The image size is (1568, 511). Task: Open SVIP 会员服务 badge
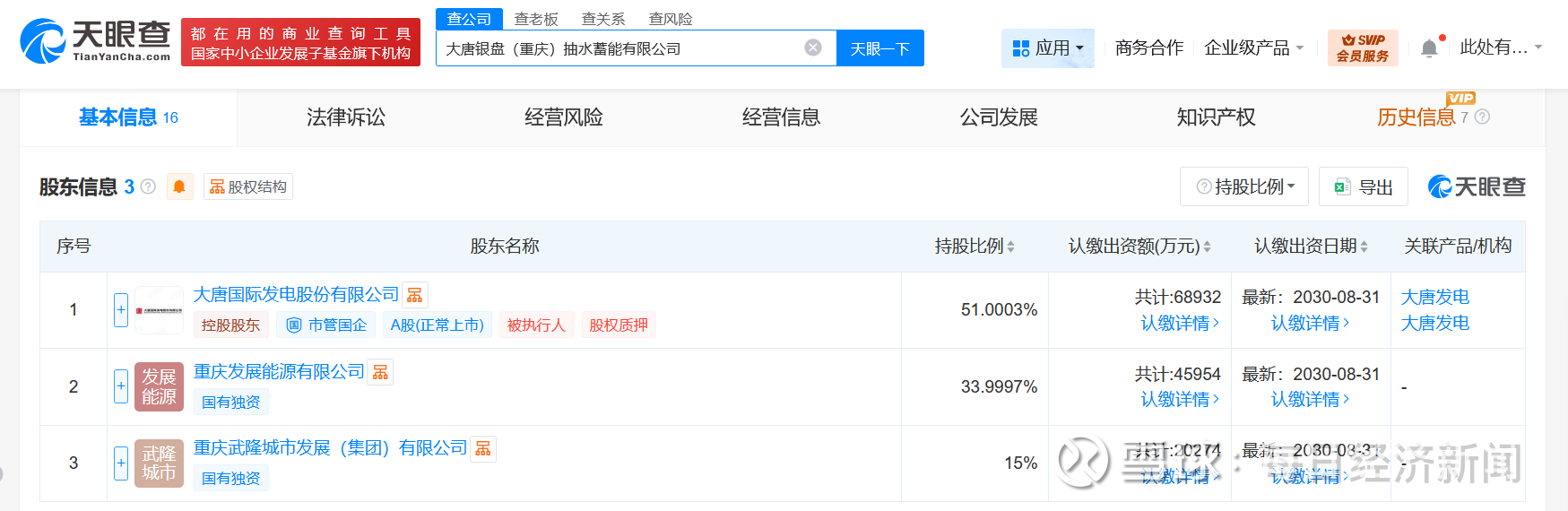tap(1362, 48)
